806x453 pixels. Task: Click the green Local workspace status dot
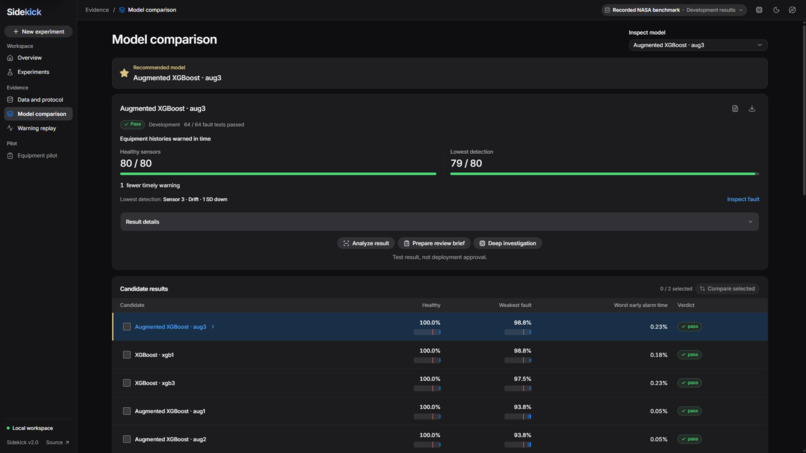point(8,428)
